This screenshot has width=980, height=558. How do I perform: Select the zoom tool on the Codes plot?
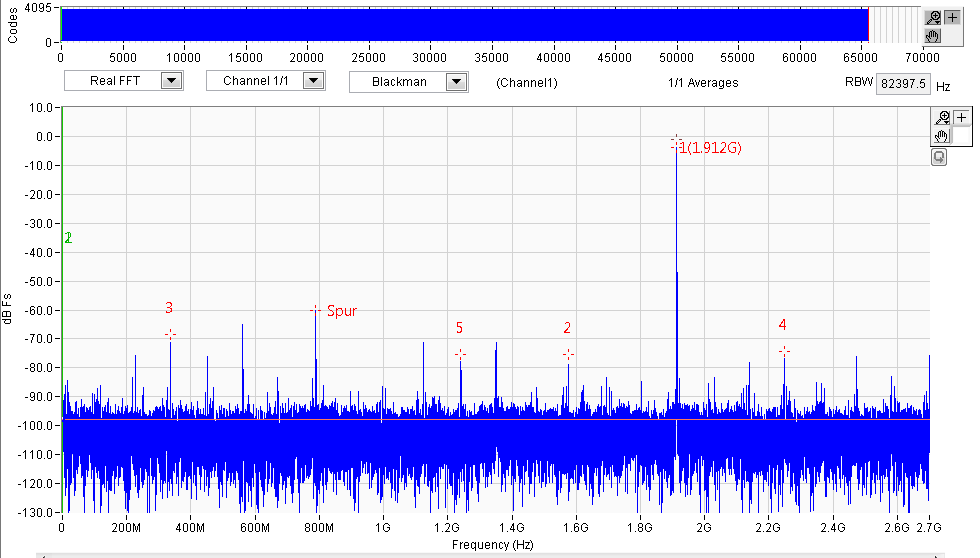click(933, 17)
